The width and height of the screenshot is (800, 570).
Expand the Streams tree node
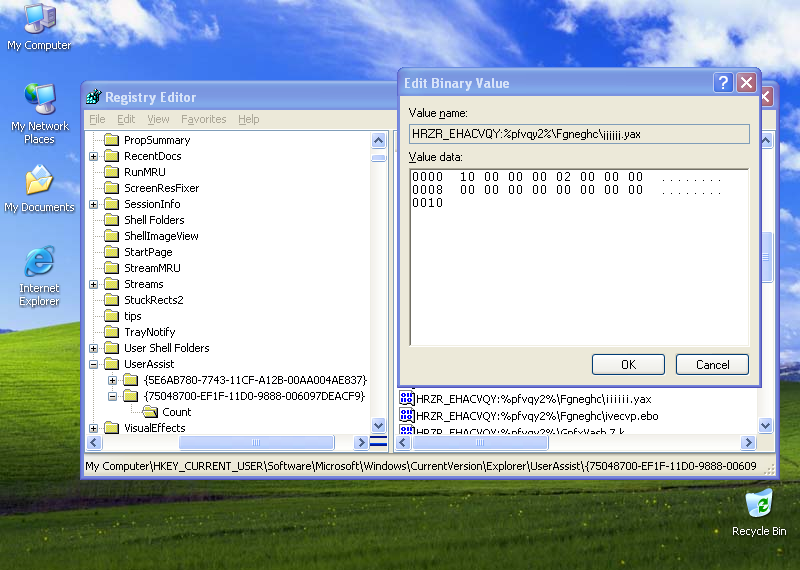click(x=93, y=284)
